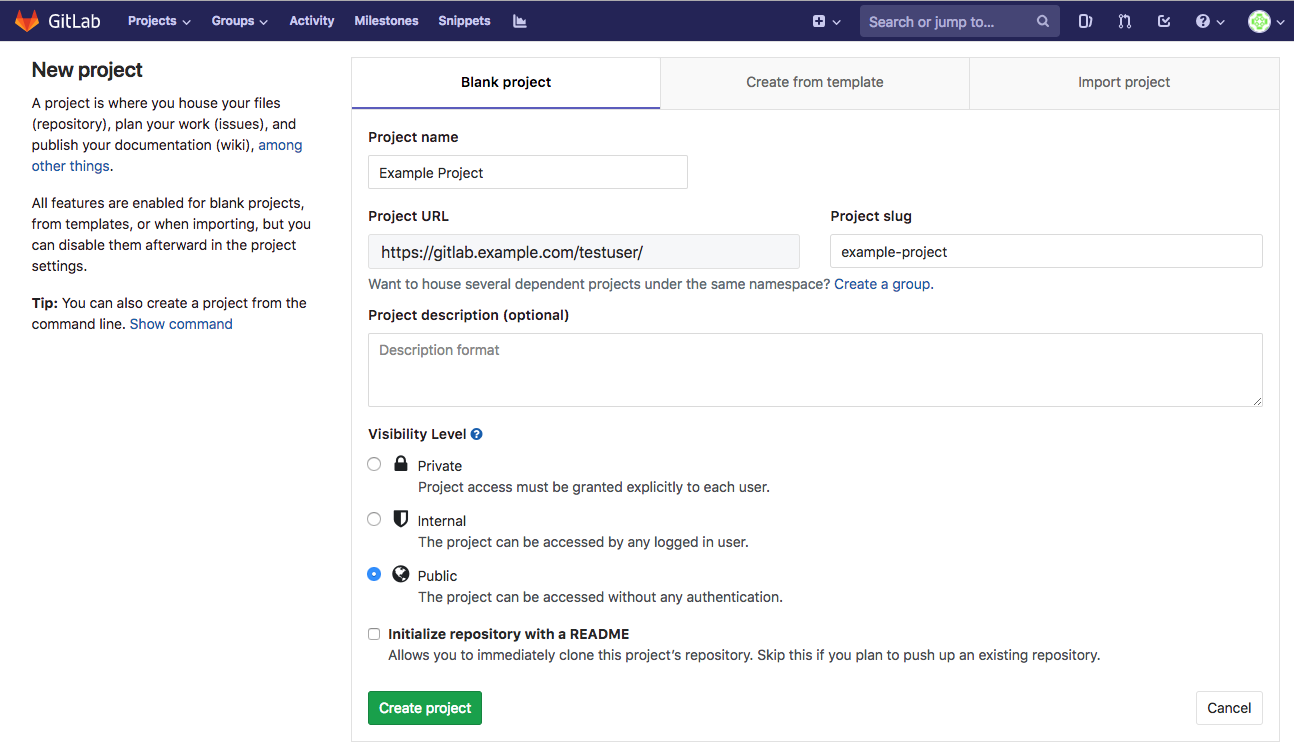The width and height of the screenshot is (1294, 751).
Task: Click the selected Public radio indicator
Action: pos(373,574)
